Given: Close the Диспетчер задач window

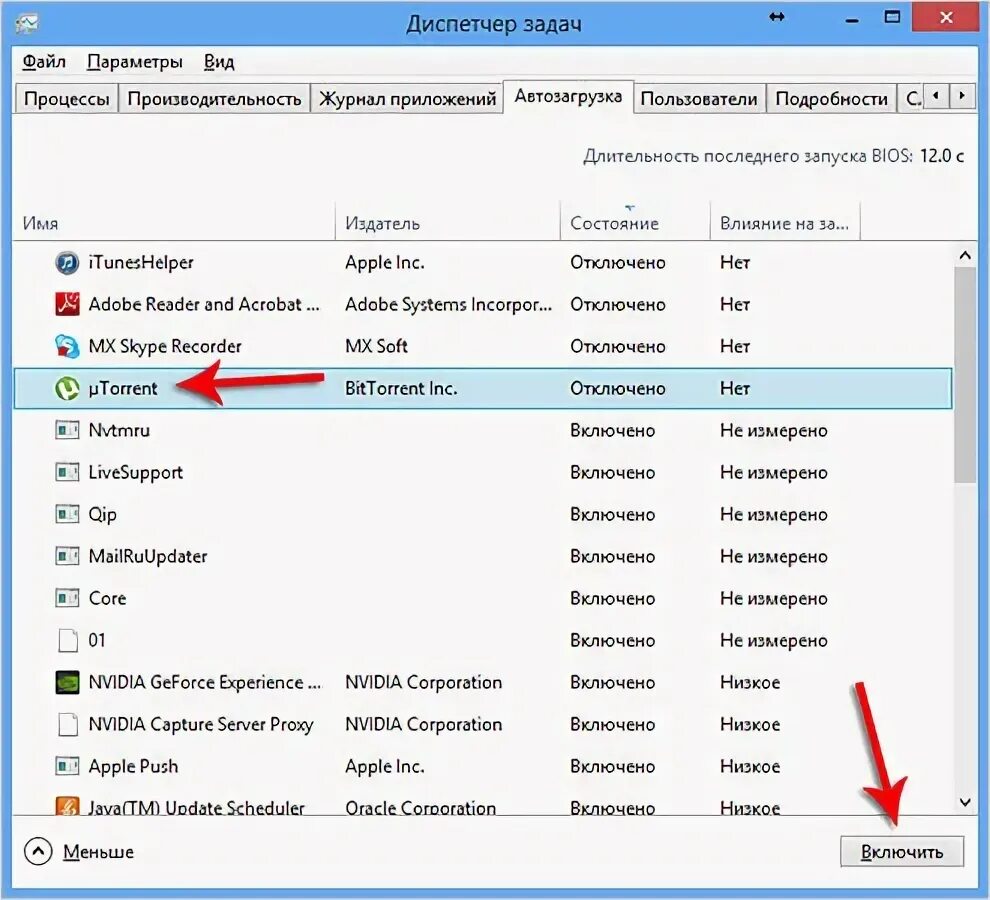Looking at the screenshot, I should [946, 18].
